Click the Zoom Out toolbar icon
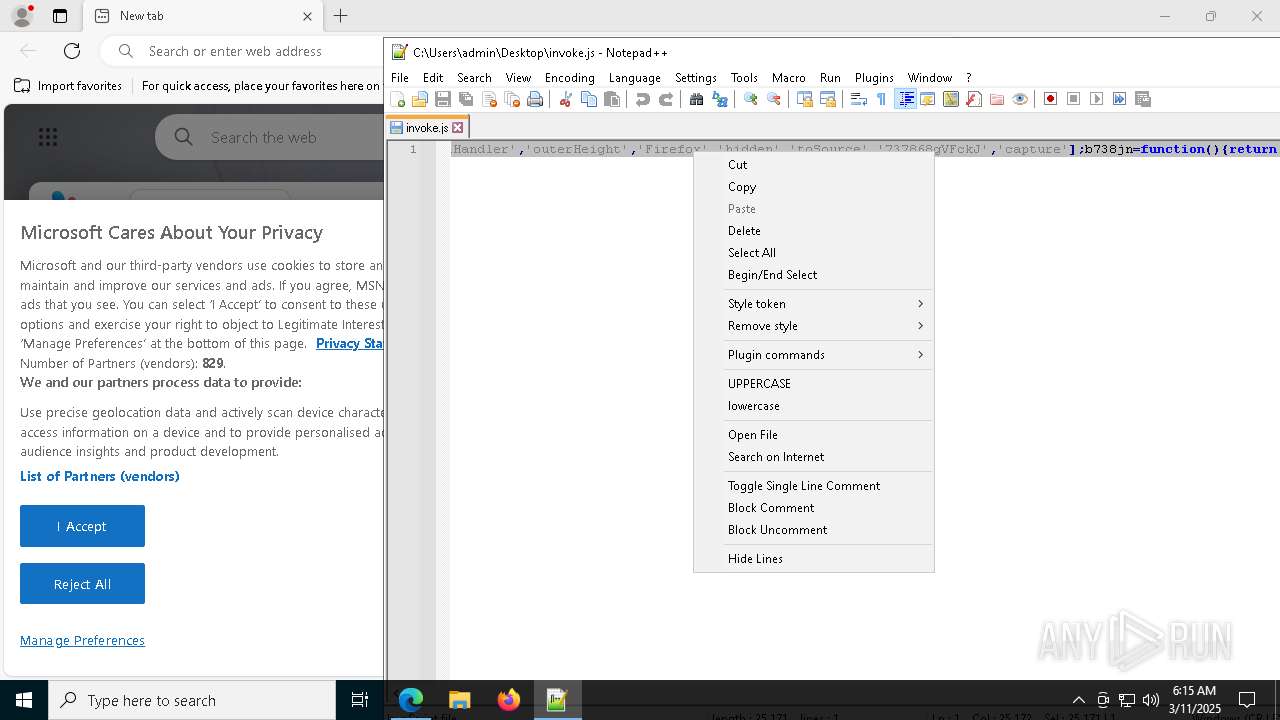 pos(773,99)
